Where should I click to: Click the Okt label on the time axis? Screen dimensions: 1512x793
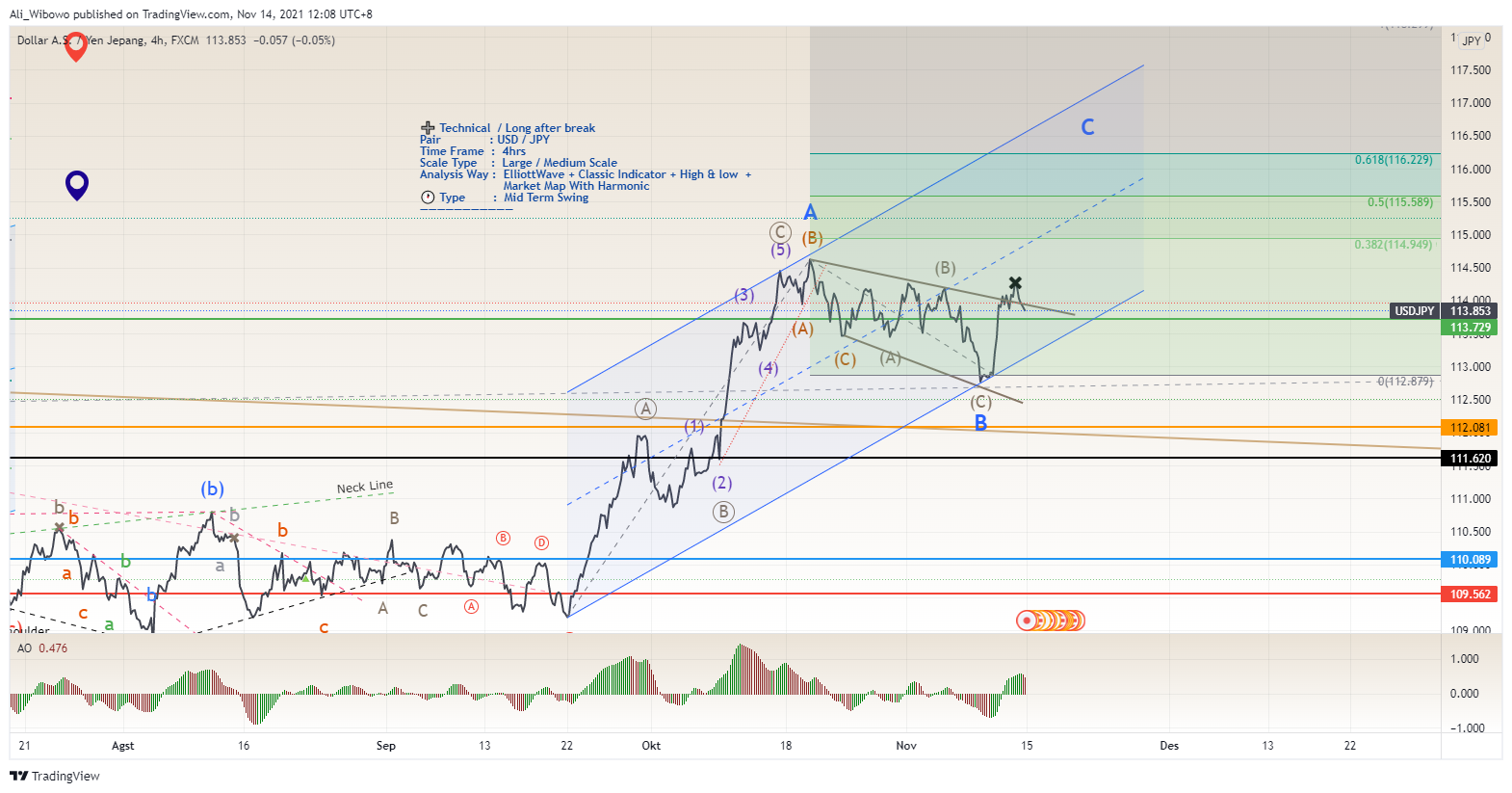(x=651, y=746)
